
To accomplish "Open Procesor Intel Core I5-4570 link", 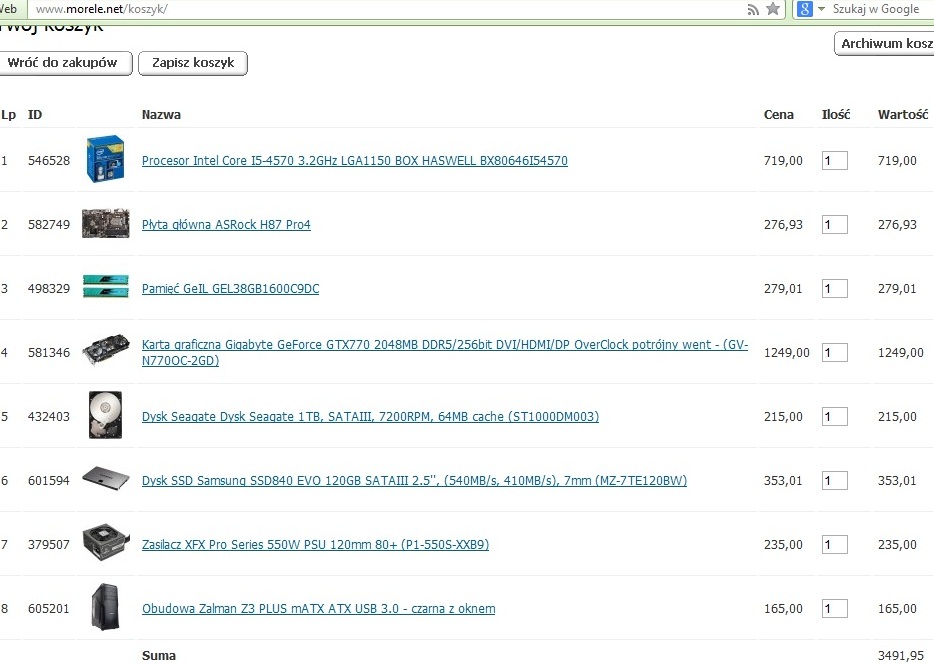I will (x=354, y=160).
